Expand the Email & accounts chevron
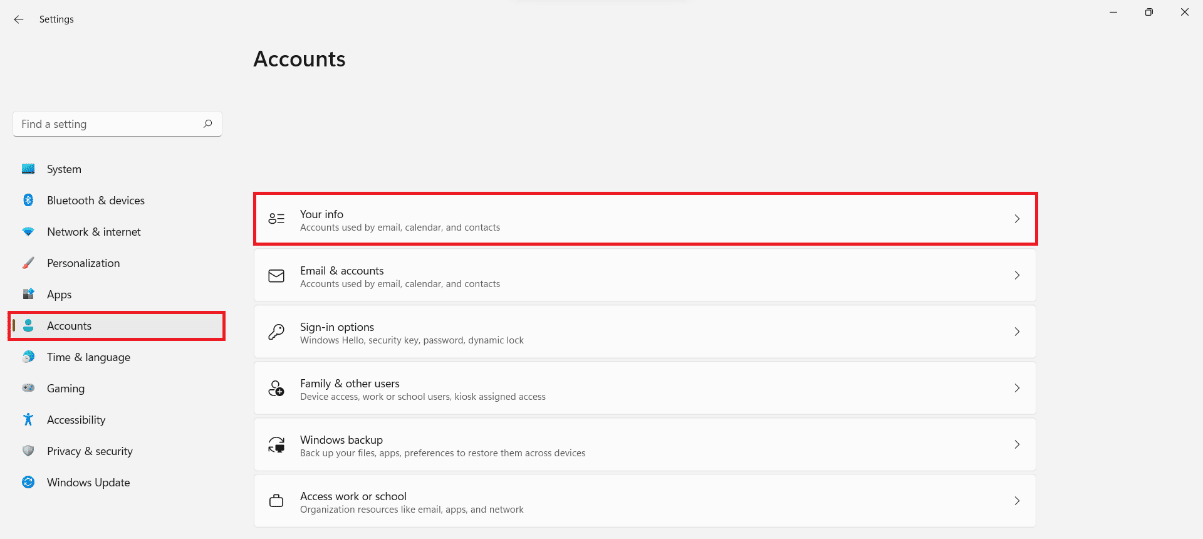This screenshot has height=539, width=1203. 1017,275
